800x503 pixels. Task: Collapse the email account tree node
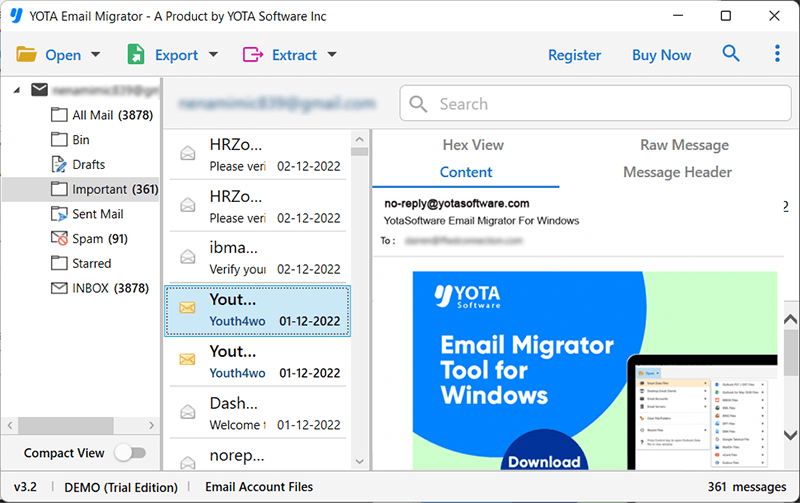16,90
